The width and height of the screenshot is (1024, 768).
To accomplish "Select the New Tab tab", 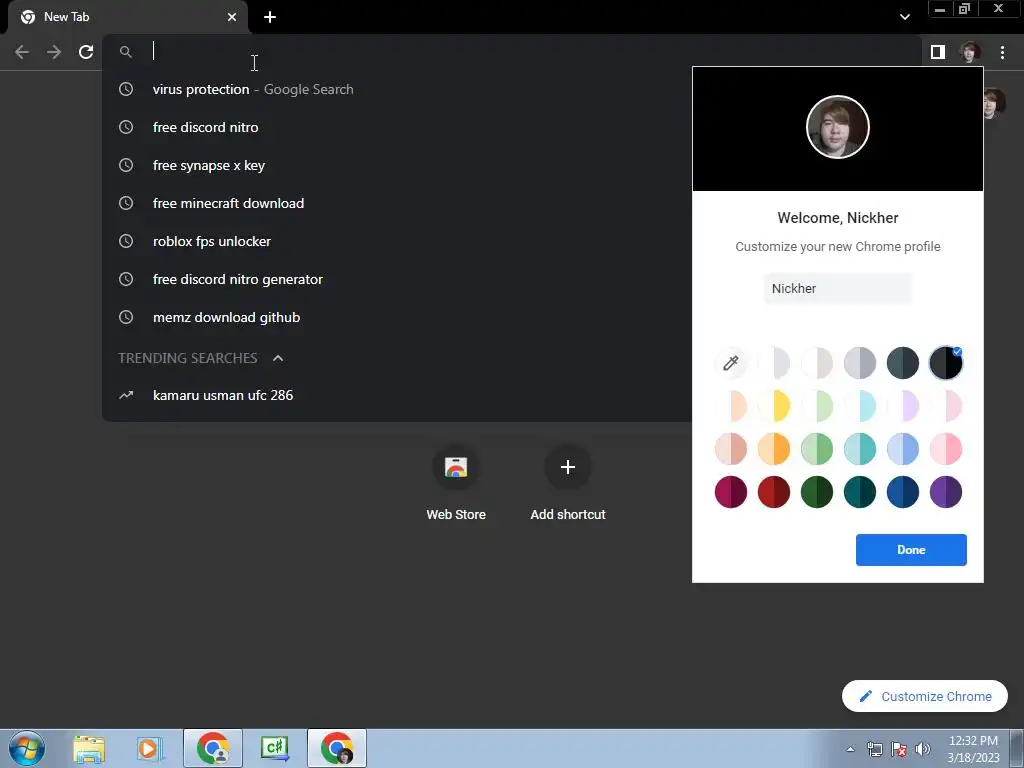I will (x=127, y=17).
